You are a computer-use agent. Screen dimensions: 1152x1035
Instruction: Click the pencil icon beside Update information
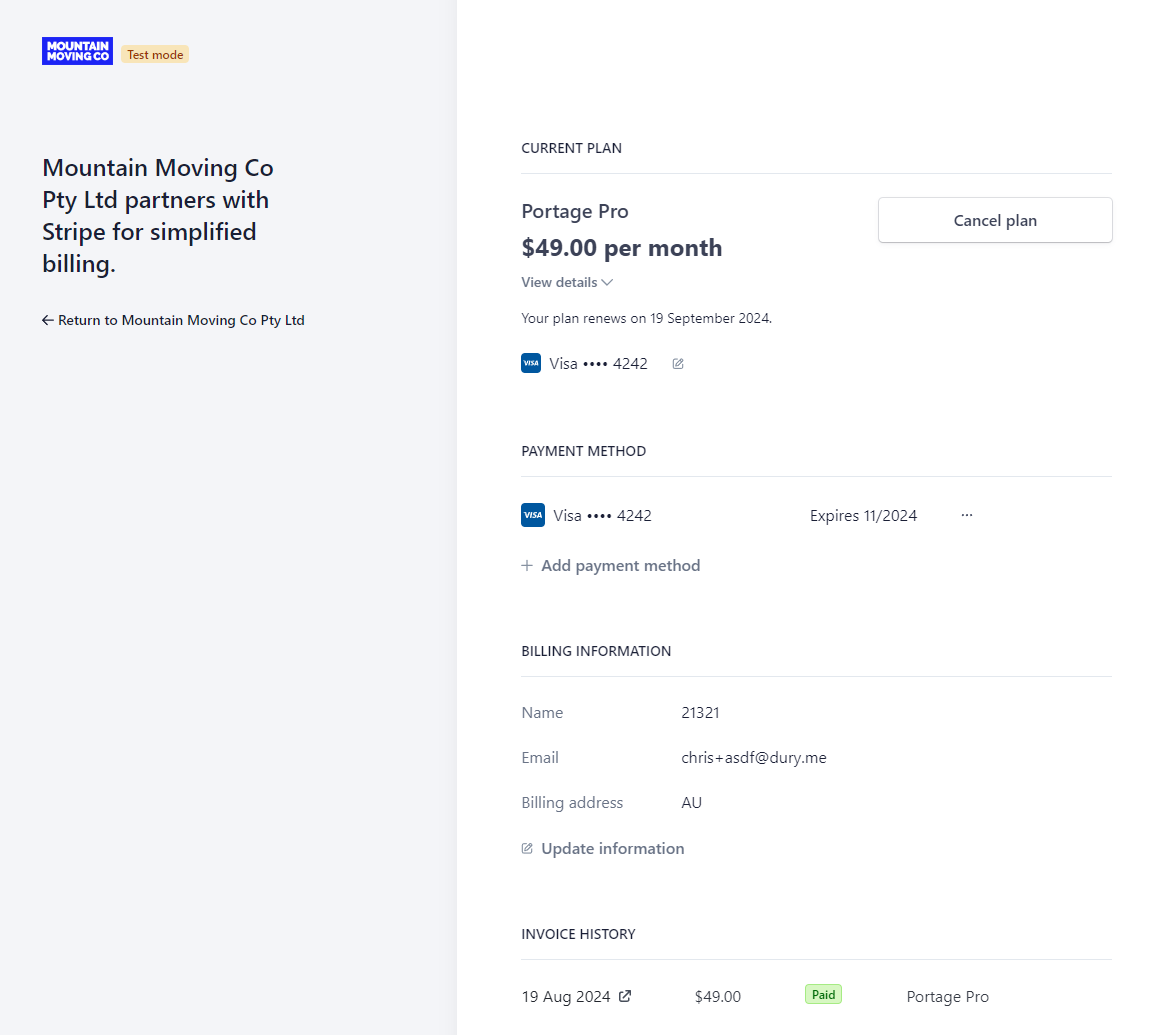tap(526, 848)
